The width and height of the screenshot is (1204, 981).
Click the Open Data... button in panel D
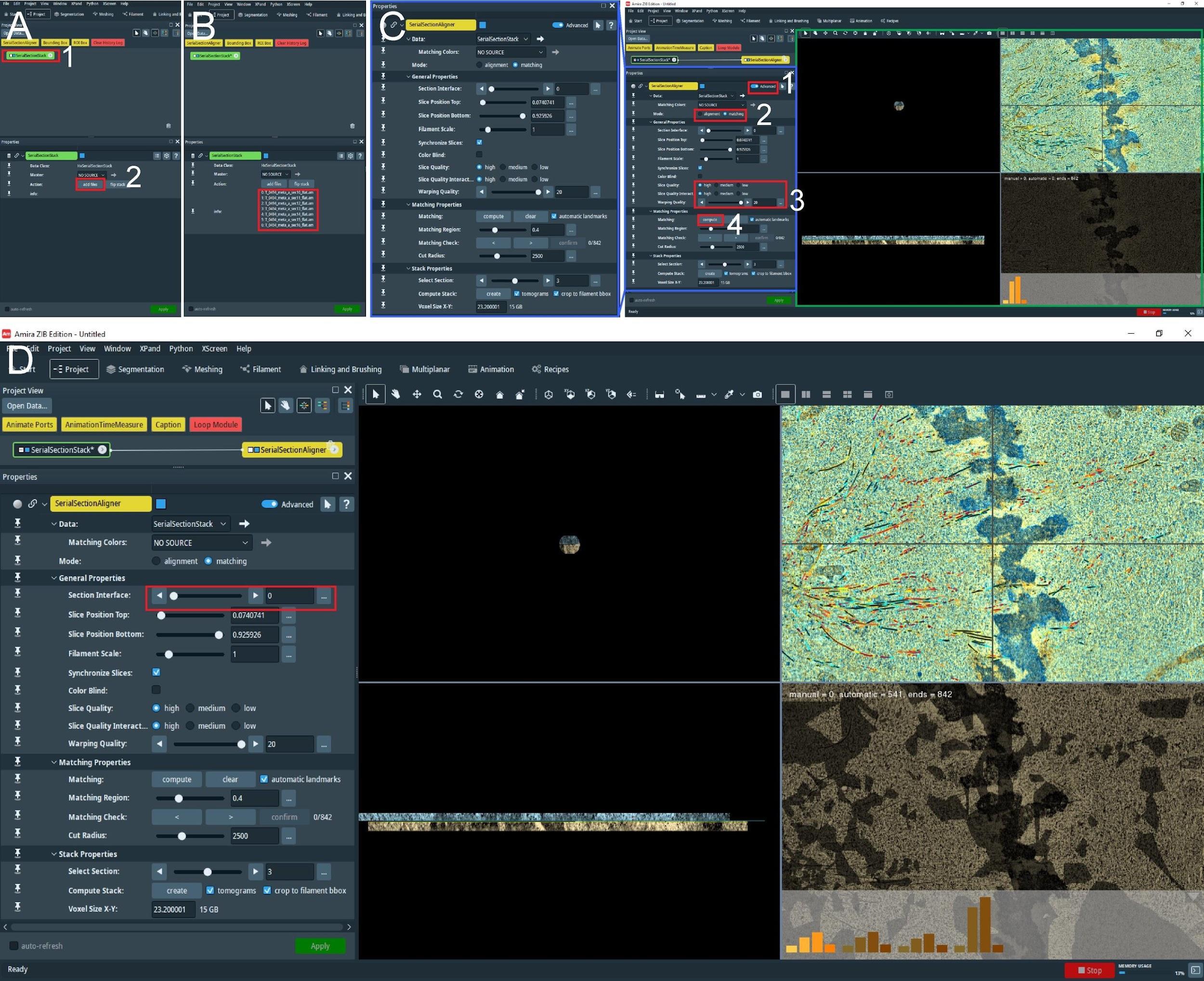[x=26, y=405]
